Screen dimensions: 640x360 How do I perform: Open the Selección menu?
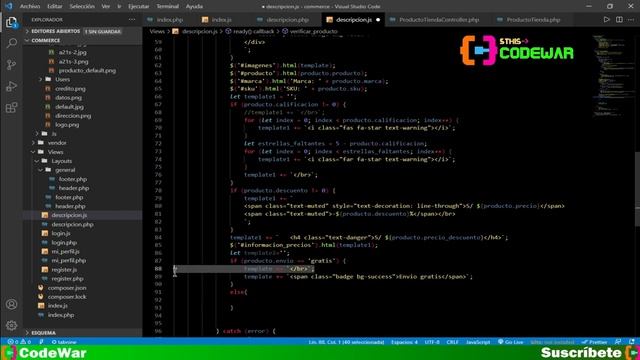click(x=82, y=6)
